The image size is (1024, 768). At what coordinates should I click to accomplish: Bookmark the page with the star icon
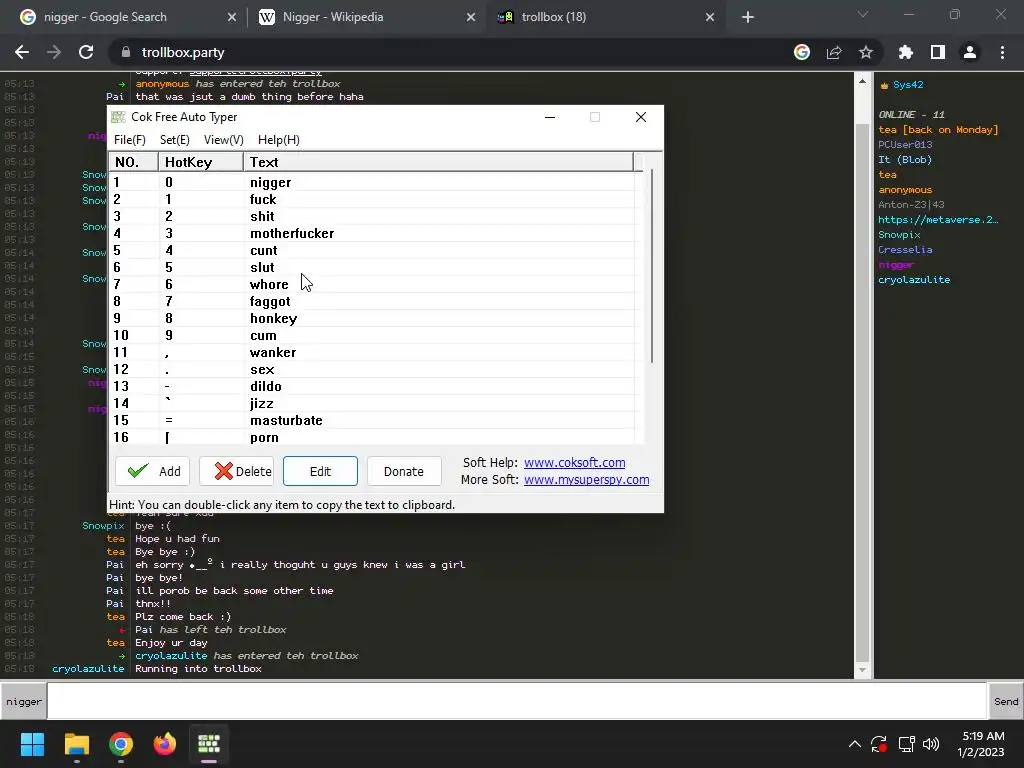coord(866,52)
